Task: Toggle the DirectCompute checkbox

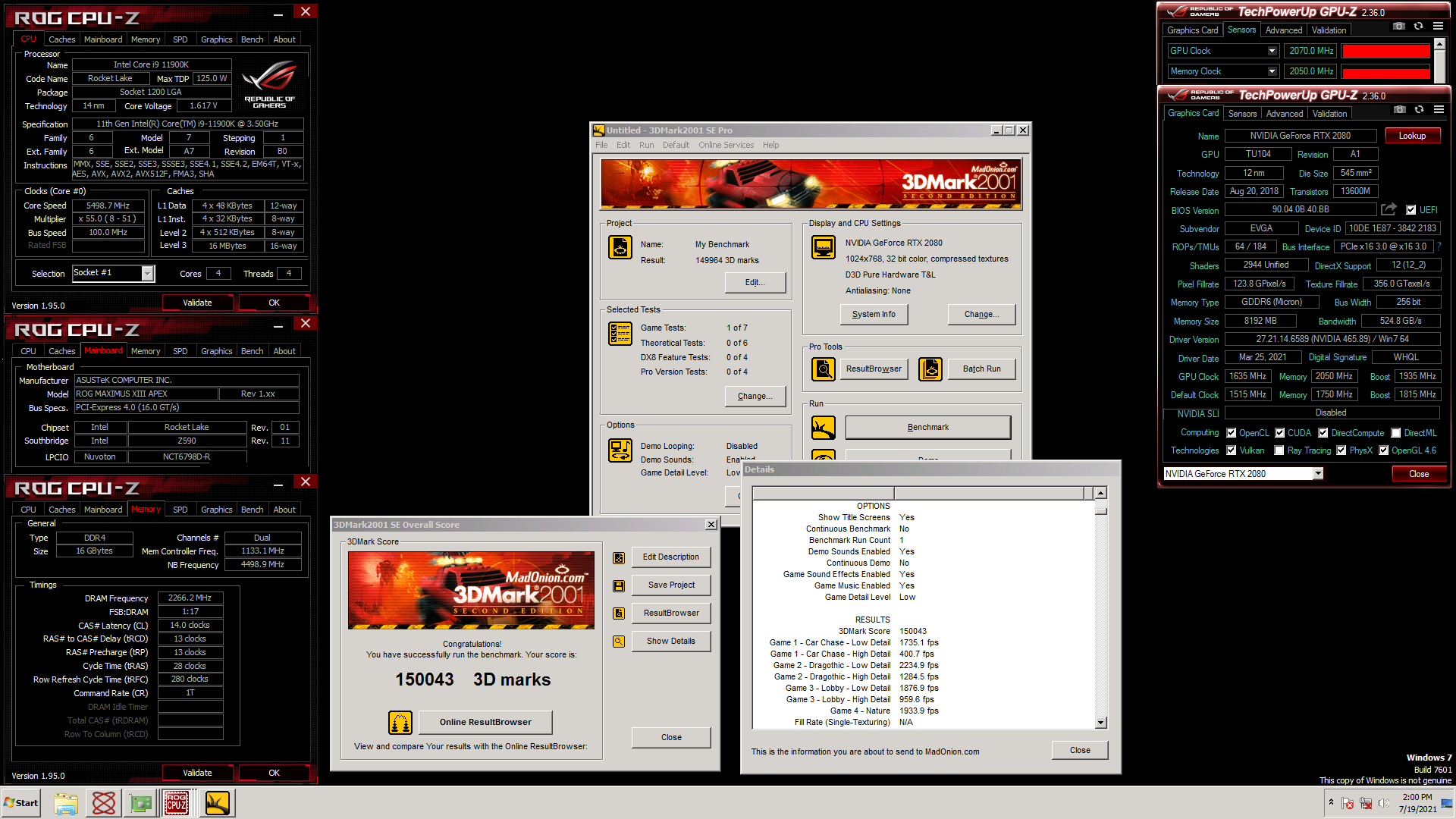Action: 1323,433
